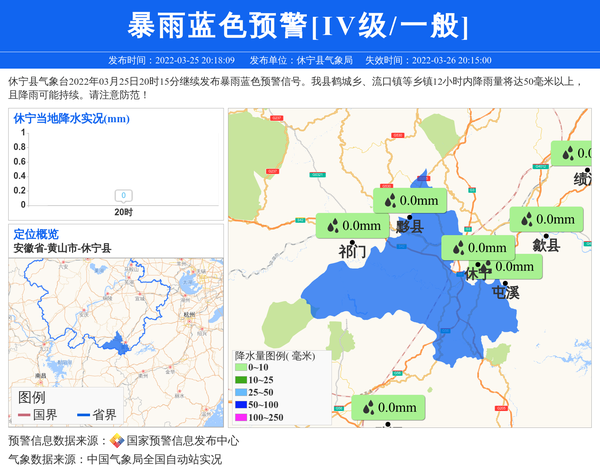The image size is (600, 471).
Task: Click the raindrop icon on 歙县 rainfall label
Action: (525, 220)
